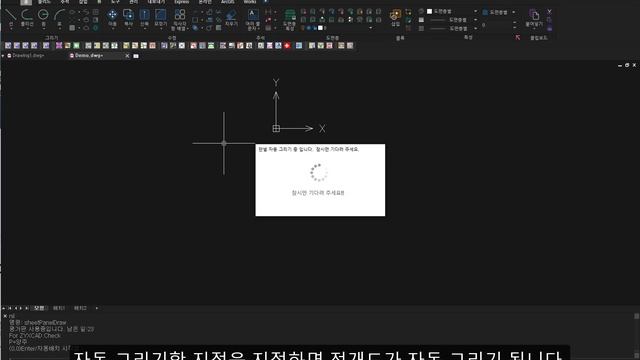
Task: Expand the Polyline tool dropdown arrow
Action: point(27,29)
